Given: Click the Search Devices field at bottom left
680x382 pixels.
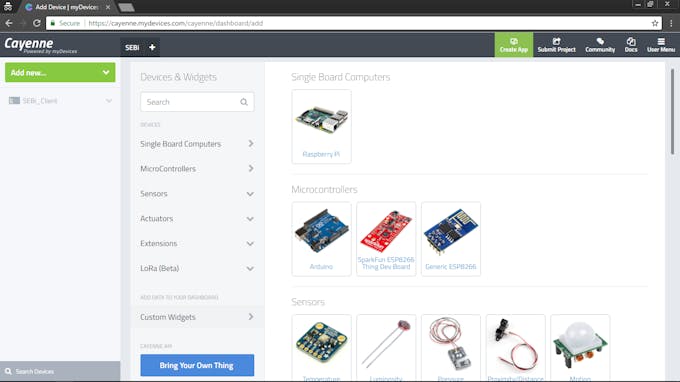Looking at the screenshot, I should click(60, 371).
